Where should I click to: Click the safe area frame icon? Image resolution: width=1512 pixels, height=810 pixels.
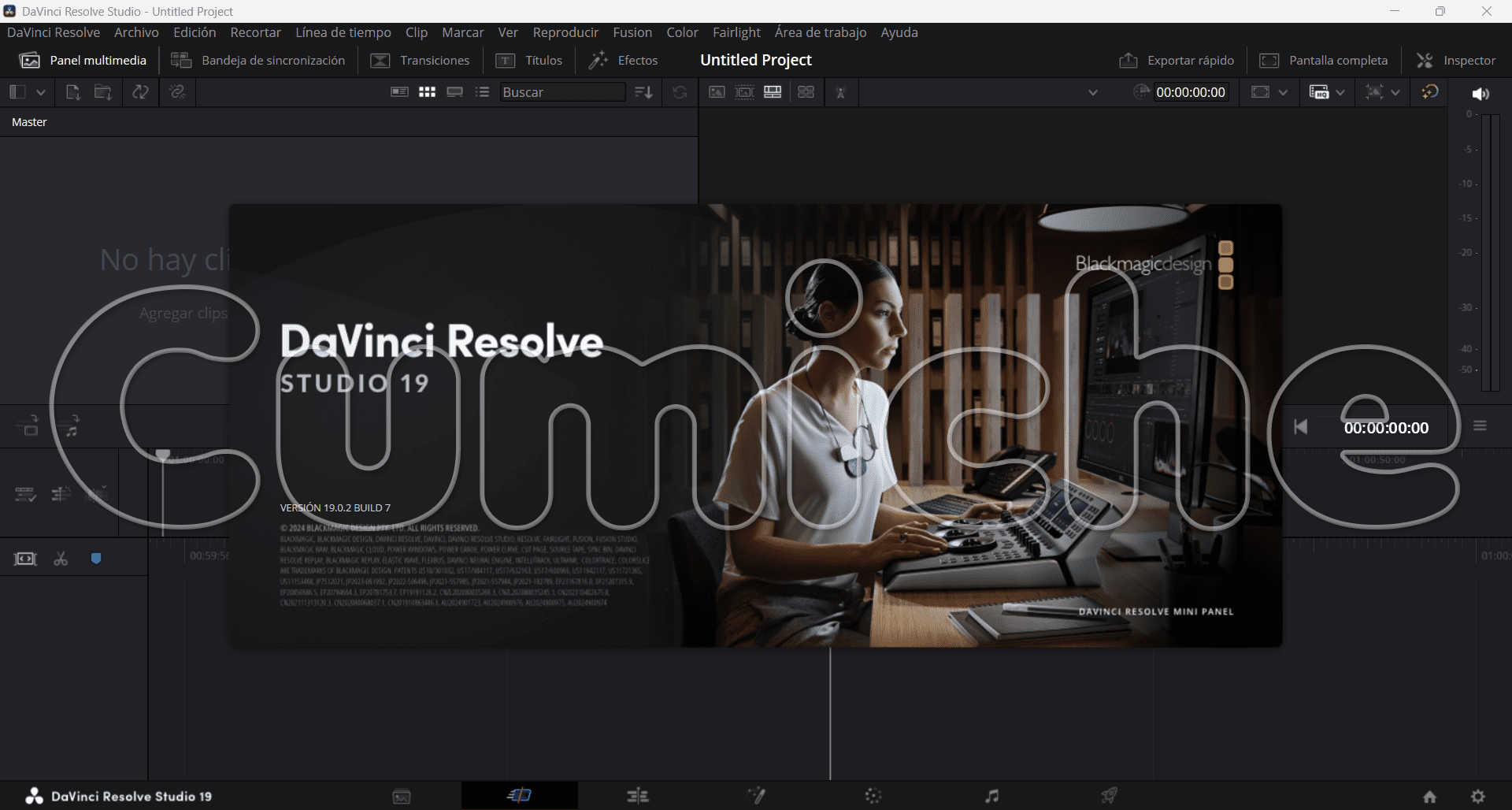(1260, 92)
